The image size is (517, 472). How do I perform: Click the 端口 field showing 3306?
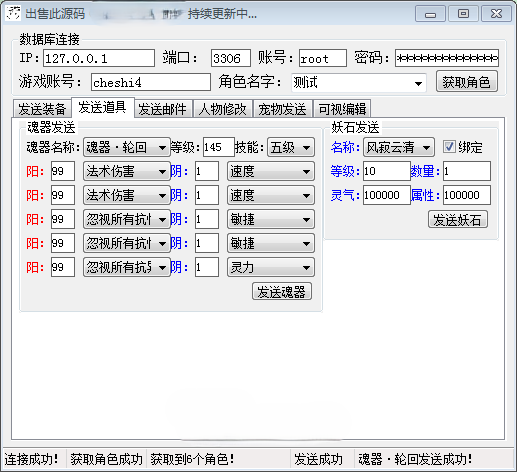(231, 58)
